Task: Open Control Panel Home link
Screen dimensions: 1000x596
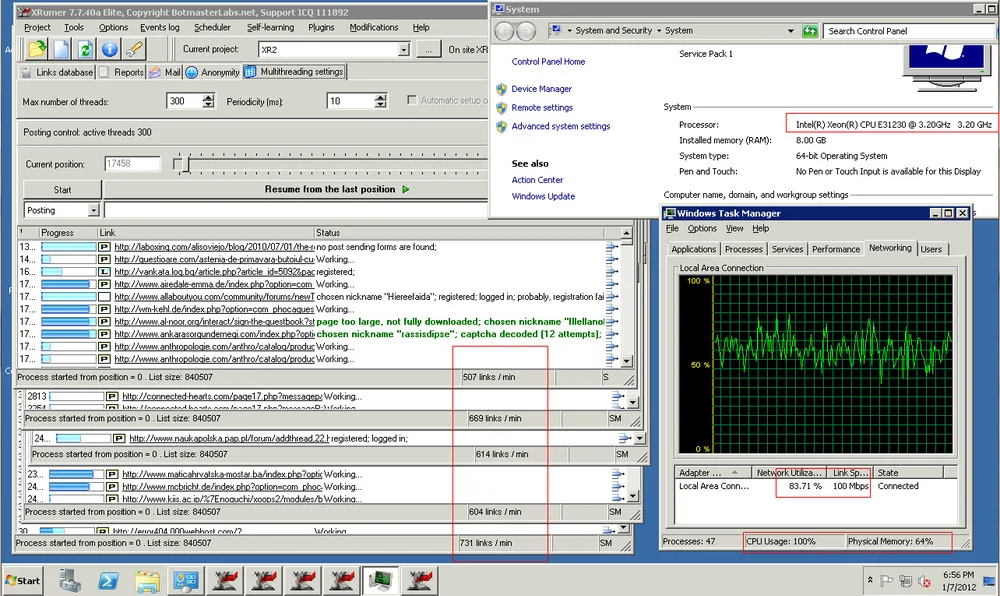Action: pyautogui.click(x=548, y=62)
